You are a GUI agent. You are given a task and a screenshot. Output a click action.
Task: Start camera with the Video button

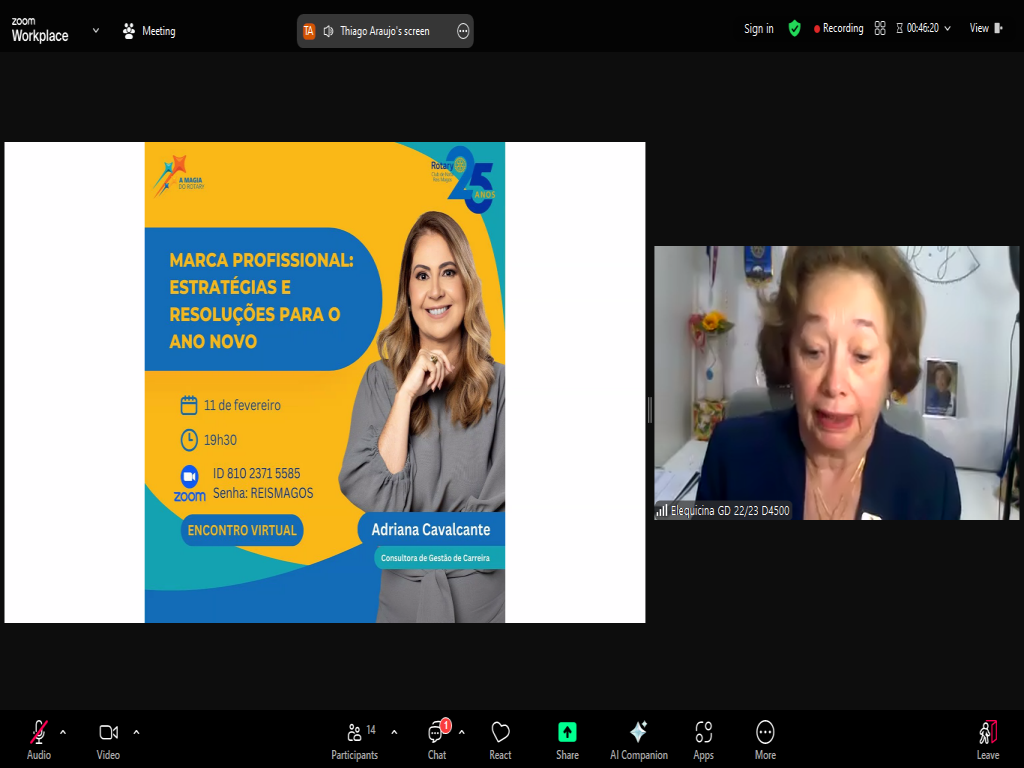tap(108, 739)
